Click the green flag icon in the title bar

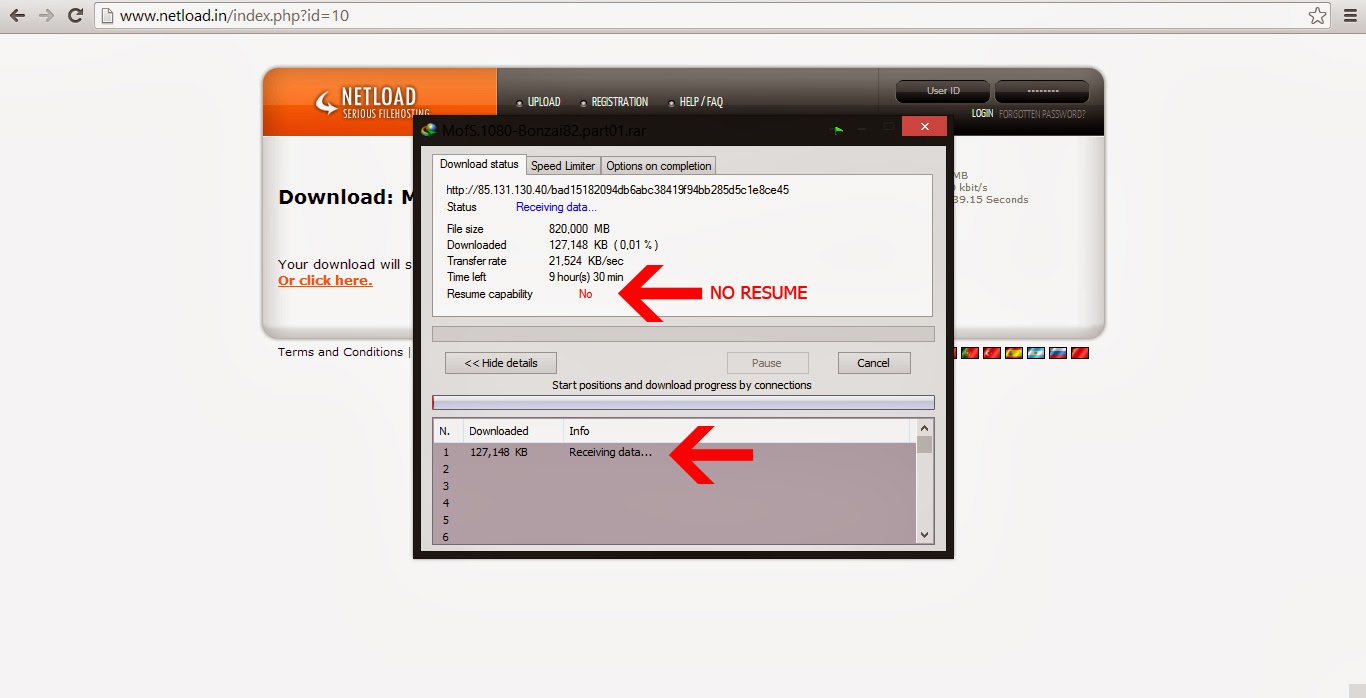pyautogui.click(x=839, y=130)
